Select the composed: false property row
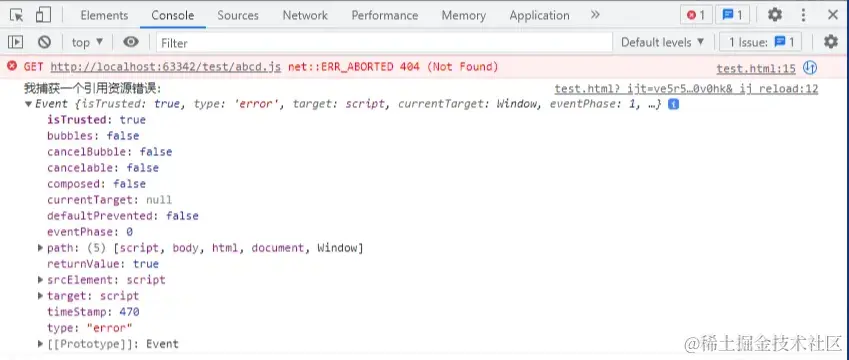The image size is (849, 360). 96,184
